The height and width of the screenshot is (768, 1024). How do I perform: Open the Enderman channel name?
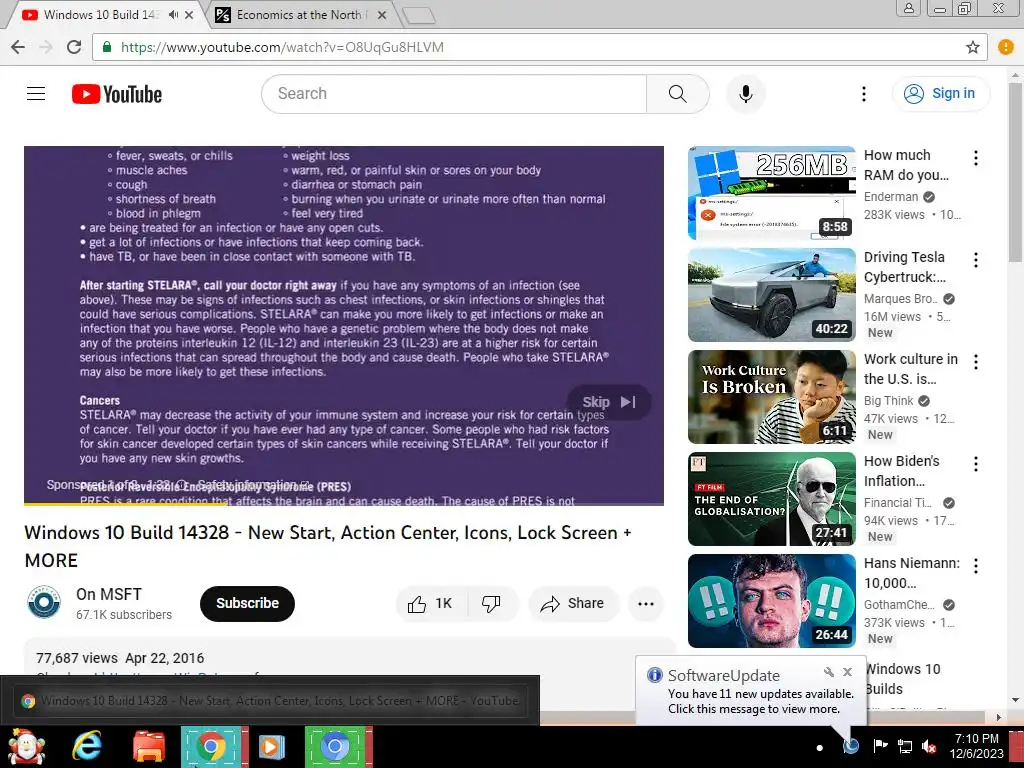point(891,197)
